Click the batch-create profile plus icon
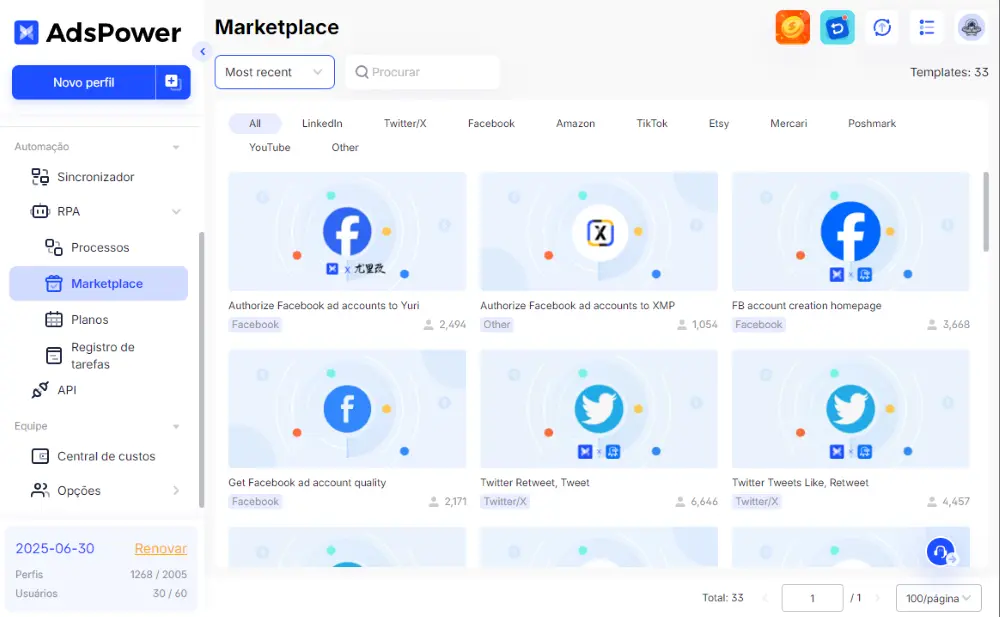This screenshot has height=617, width=1000. 173,82
